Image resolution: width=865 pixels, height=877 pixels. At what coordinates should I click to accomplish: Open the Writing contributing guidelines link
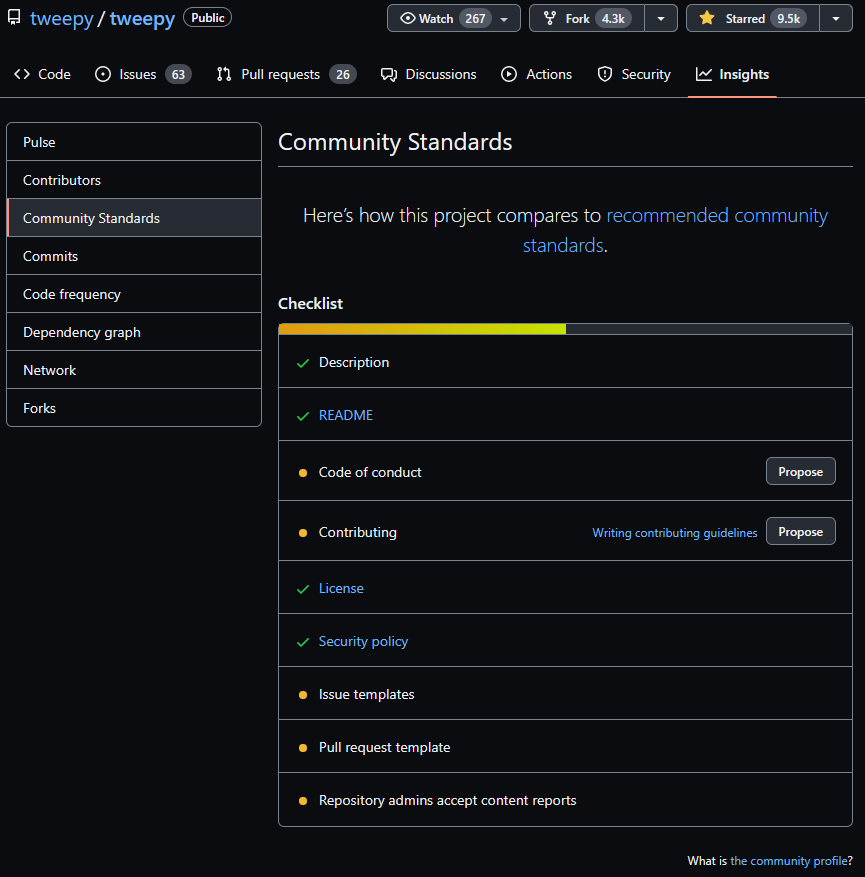(674, 532)
